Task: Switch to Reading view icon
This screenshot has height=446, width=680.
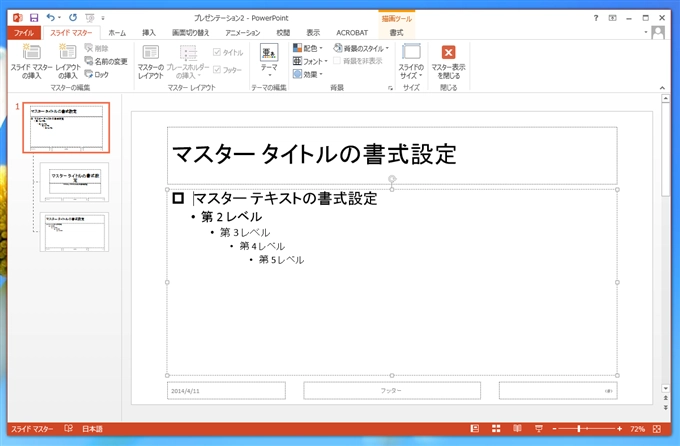Action: [x=517, y=429]
